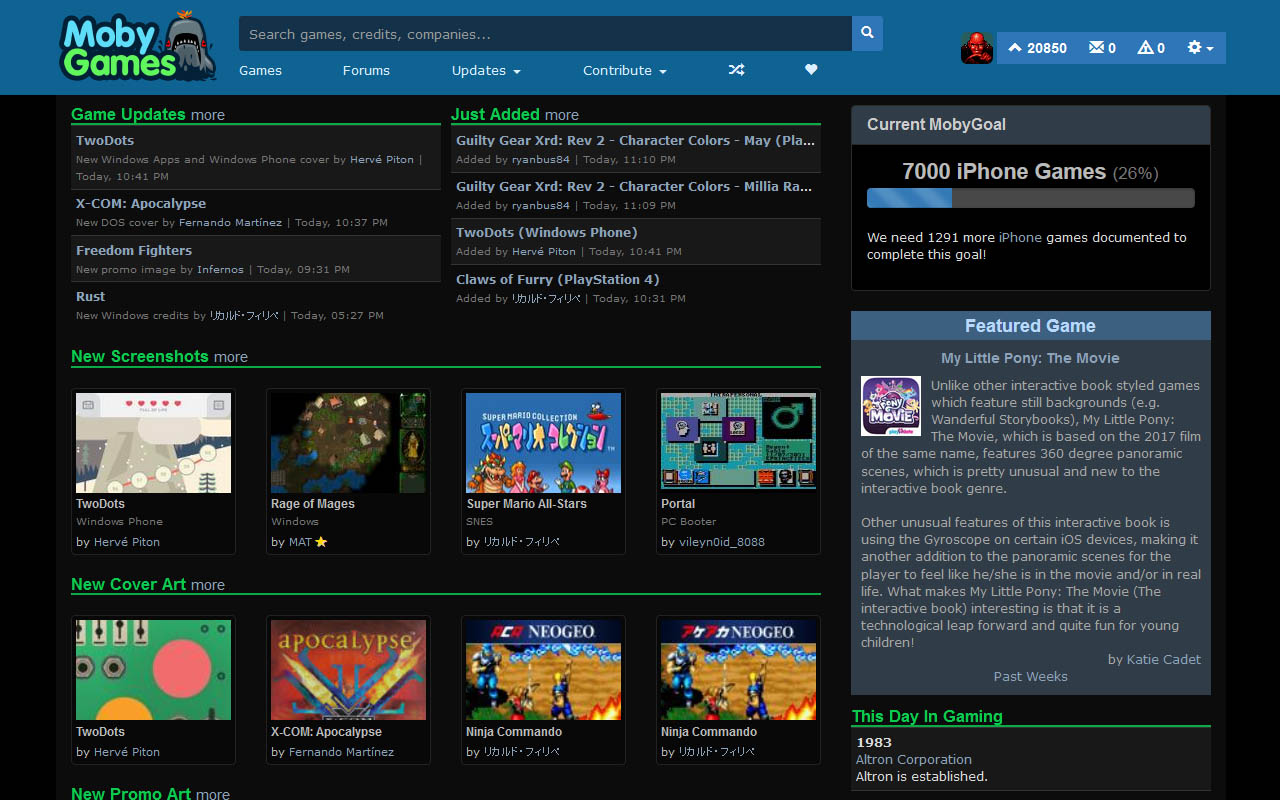The width and height of the screenshot is (1280, 800).
Task: Click the MobyGames whale logo
Action: pyautogui.click(x=138, y=47)
